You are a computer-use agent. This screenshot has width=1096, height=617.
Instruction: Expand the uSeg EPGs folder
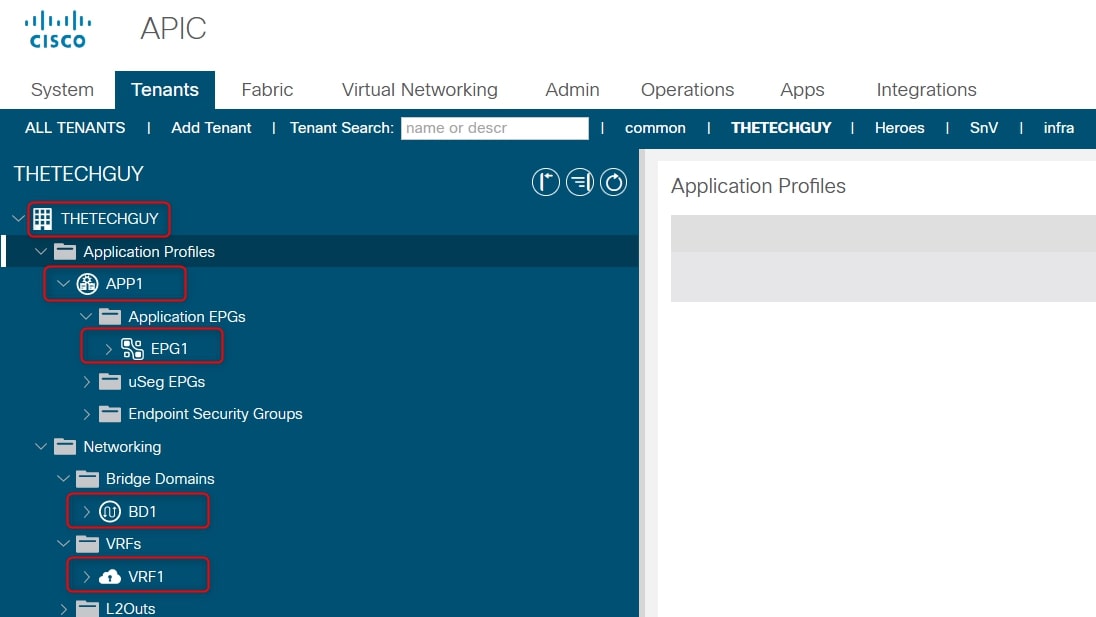pyautogui.click(x=87, y=382)
